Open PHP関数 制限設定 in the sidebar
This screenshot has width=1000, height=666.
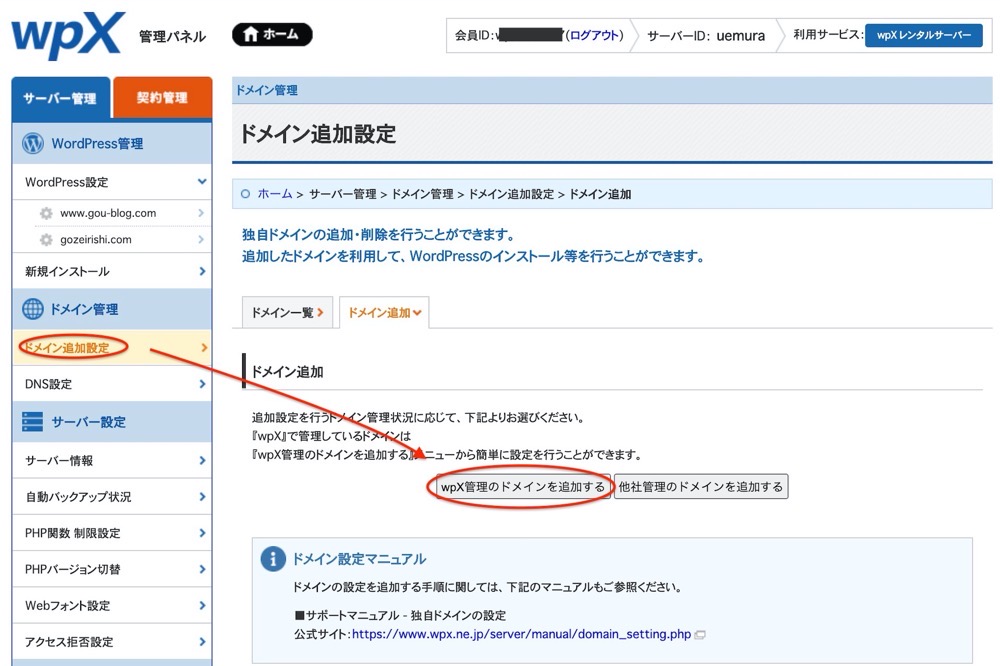(x=112, y=533)
